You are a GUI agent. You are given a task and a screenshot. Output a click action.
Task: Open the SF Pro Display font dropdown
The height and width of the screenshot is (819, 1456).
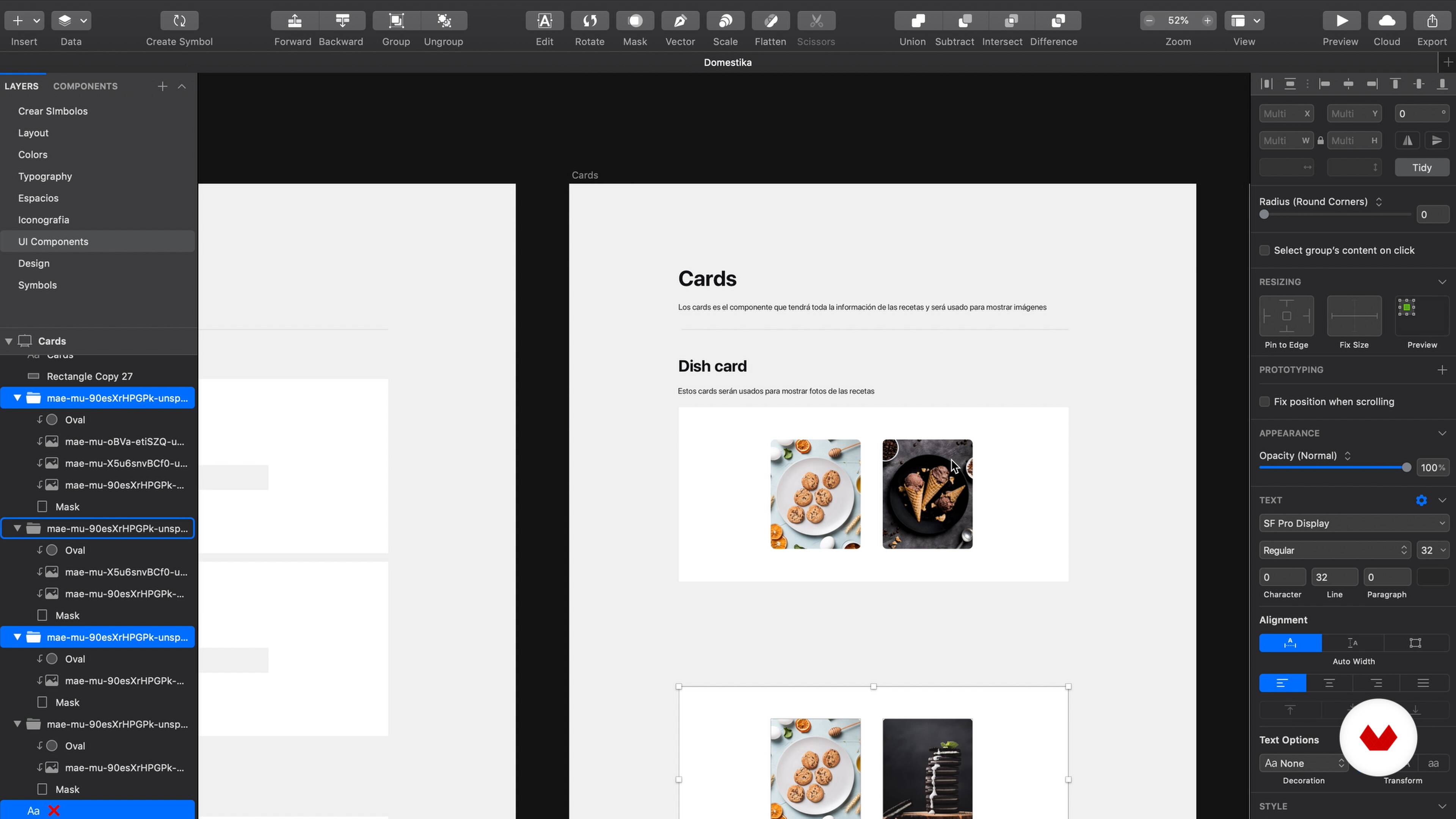(1354, 523)
